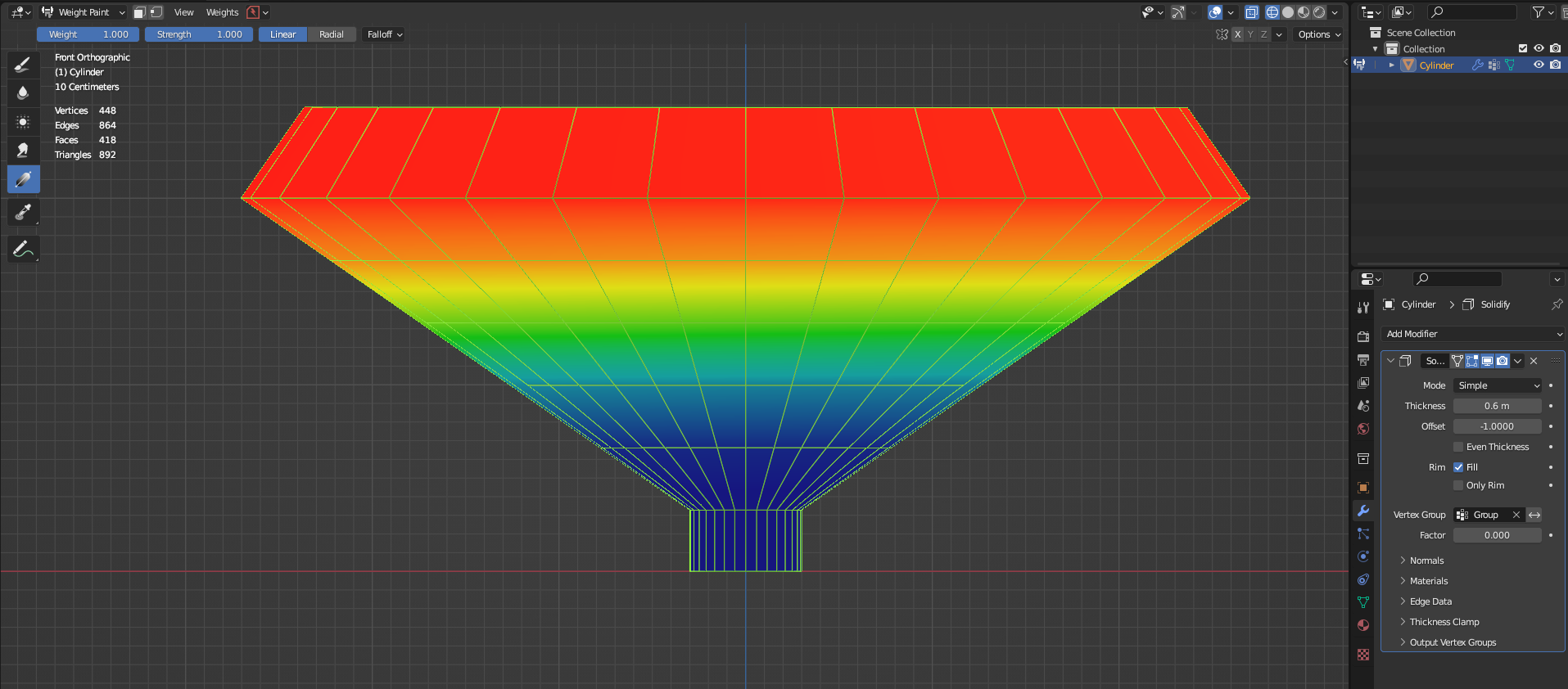1568x689 pixels.
Task: Switch gradient type to Radial
Action: pos(332,34)
